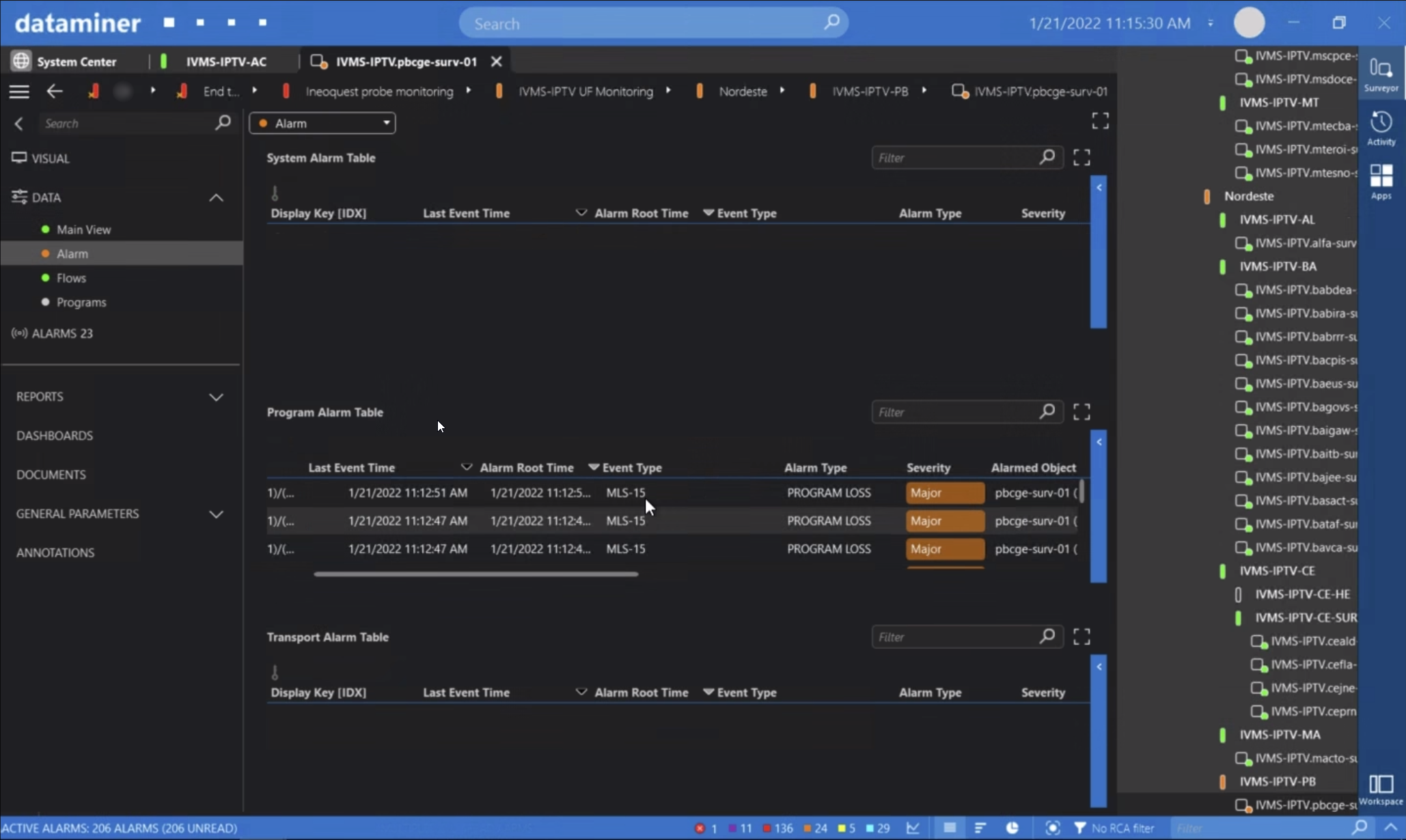Filter by 5 yellow alarms

pyautogui.click(x=846, y=828)
